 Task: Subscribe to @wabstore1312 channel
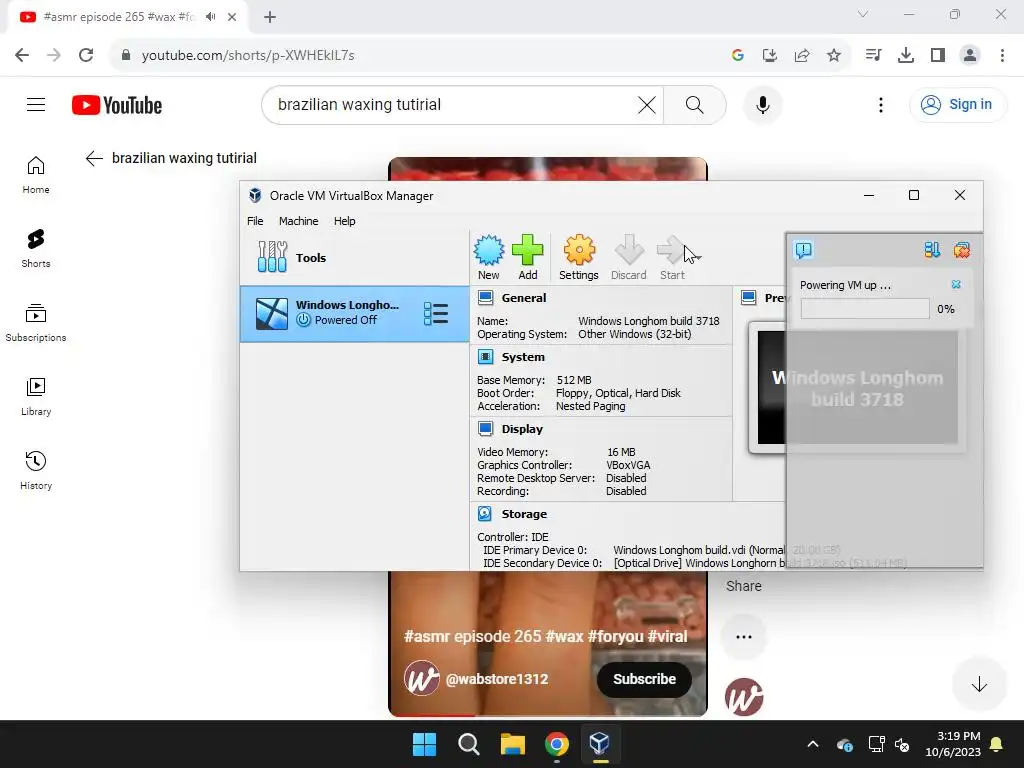[x=644, y=679]
